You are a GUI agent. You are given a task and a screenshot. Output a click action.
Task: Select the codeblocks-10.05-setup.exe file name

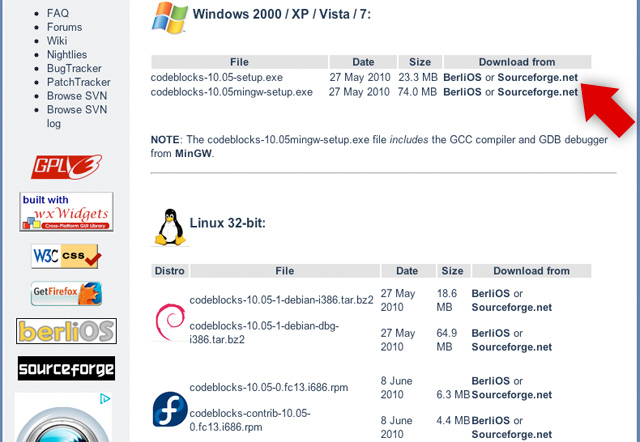(x=216, y=78)
